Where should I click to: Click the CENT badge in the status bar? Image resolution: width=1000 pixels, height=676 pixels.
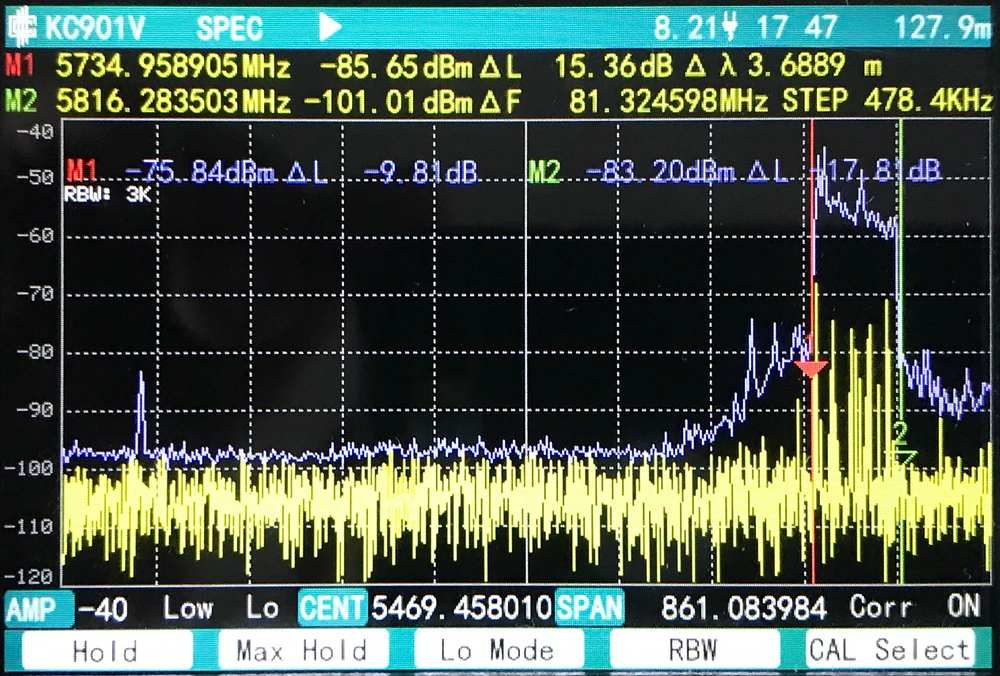335,608
